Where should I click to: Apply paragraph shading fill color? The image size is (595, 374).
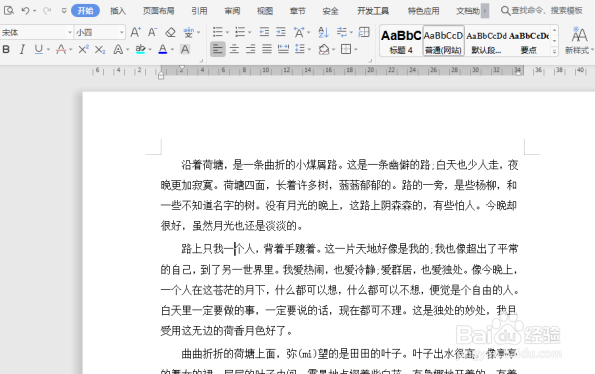pyautogui.click(x=324, y=49)
